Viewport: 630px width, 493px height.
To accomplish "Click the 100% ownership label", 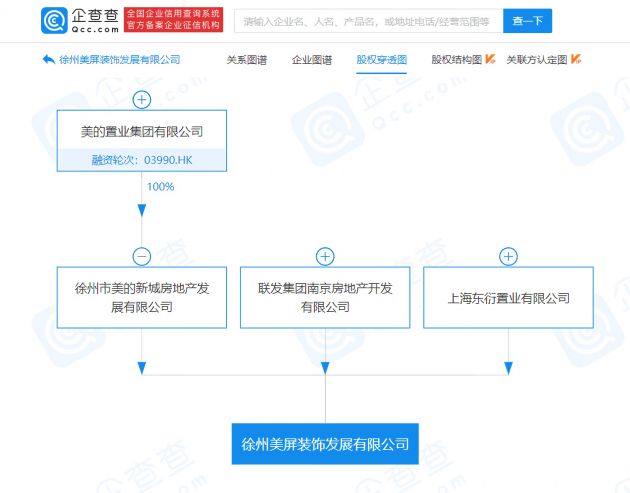I will click(x=160, y=187).
